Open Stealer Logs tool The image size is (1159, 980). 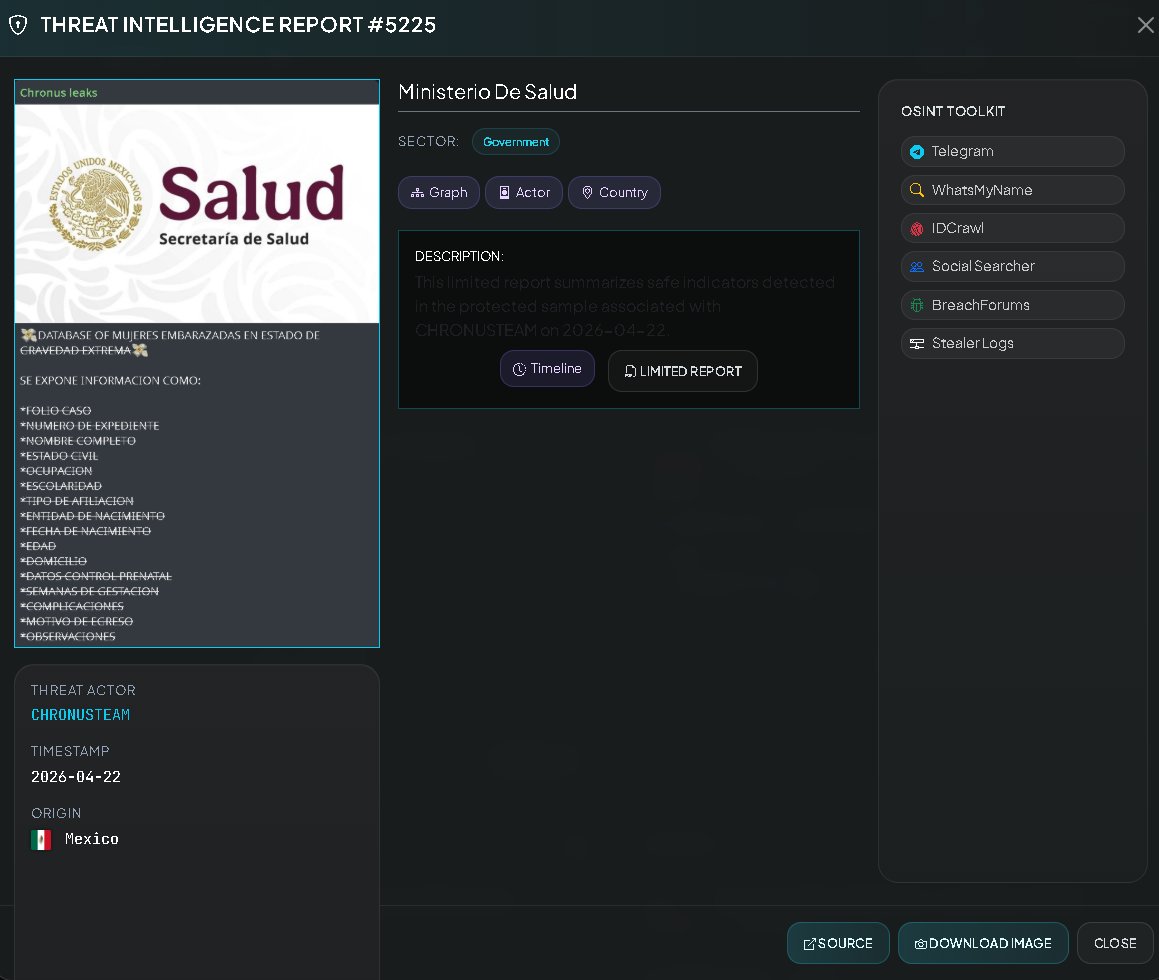pos(1013,344)
